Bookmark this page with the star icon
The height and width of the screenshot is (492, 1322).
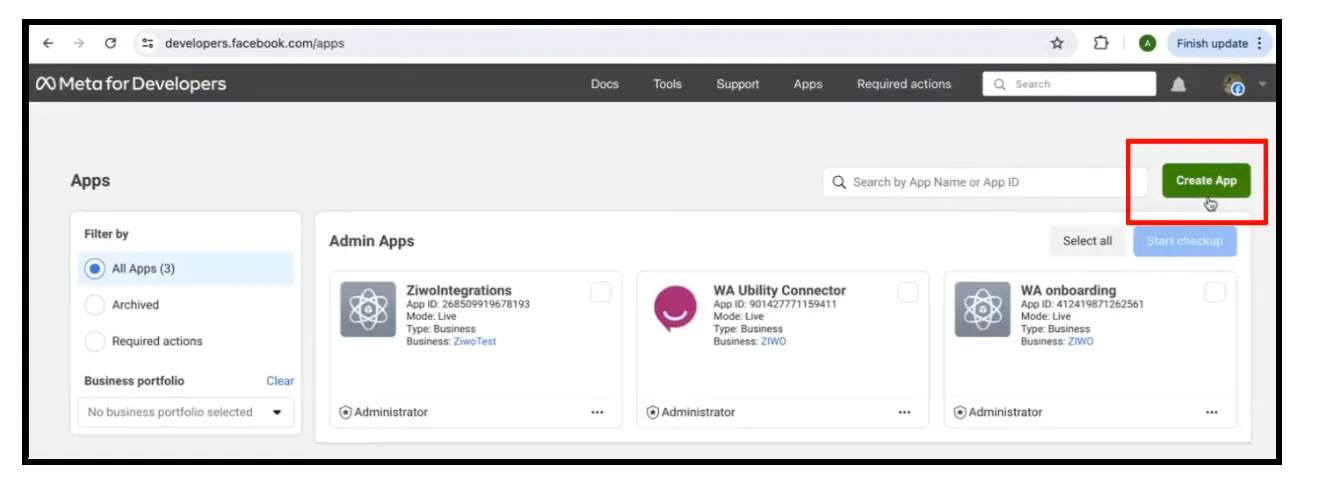click(1057, 43)
